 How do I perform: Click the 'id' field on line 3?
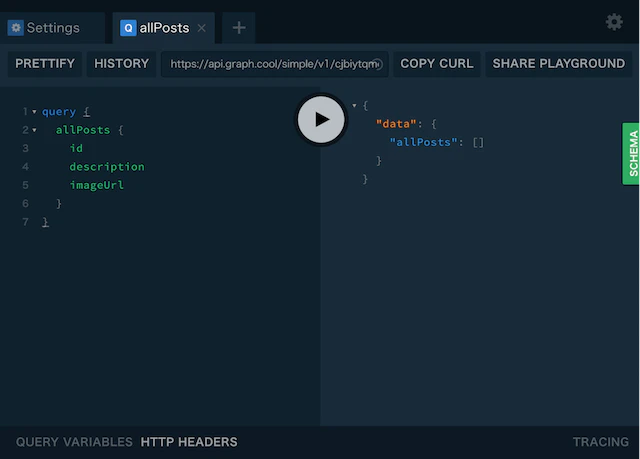[x=76, y=148]
